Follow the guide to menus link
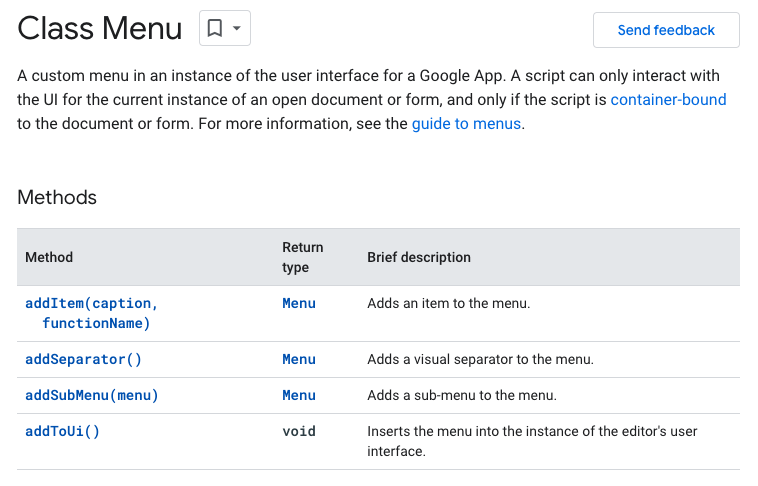 pos(466,124)
